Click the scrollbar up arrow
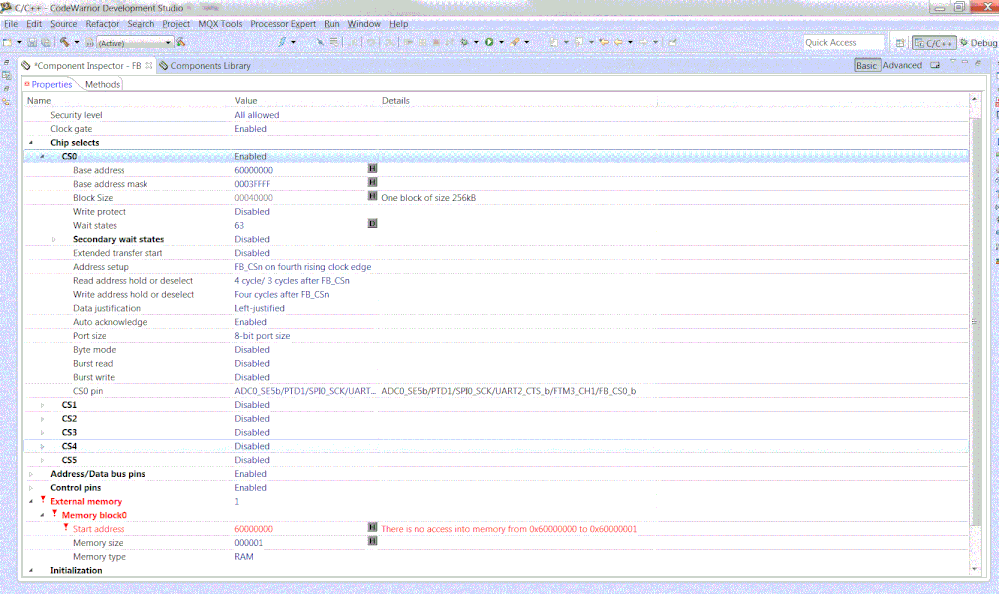This screenshot has width=999, height=594. [974, 99]
